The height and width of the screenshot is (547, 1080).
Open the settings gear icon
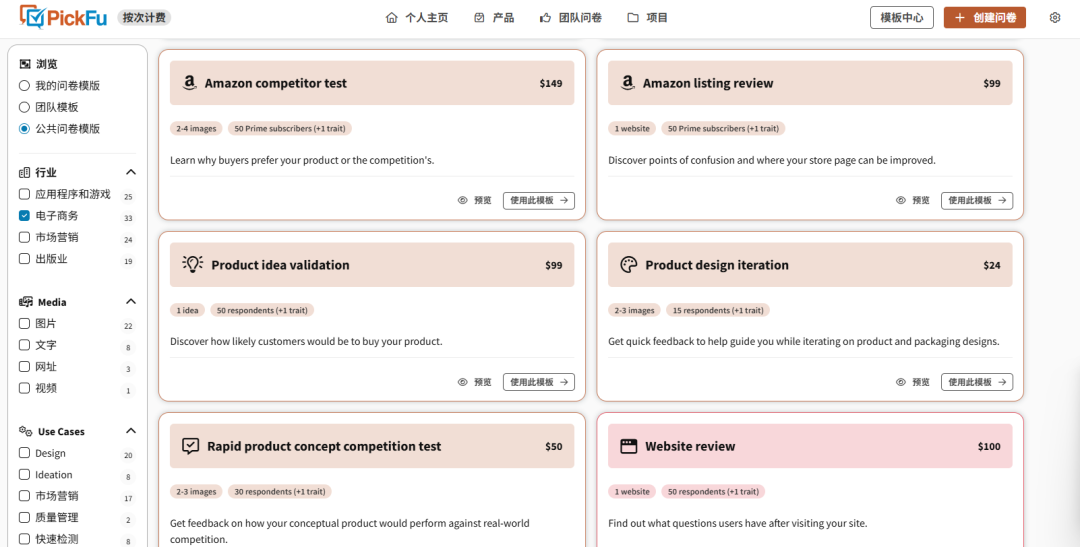click(1055, 17)
